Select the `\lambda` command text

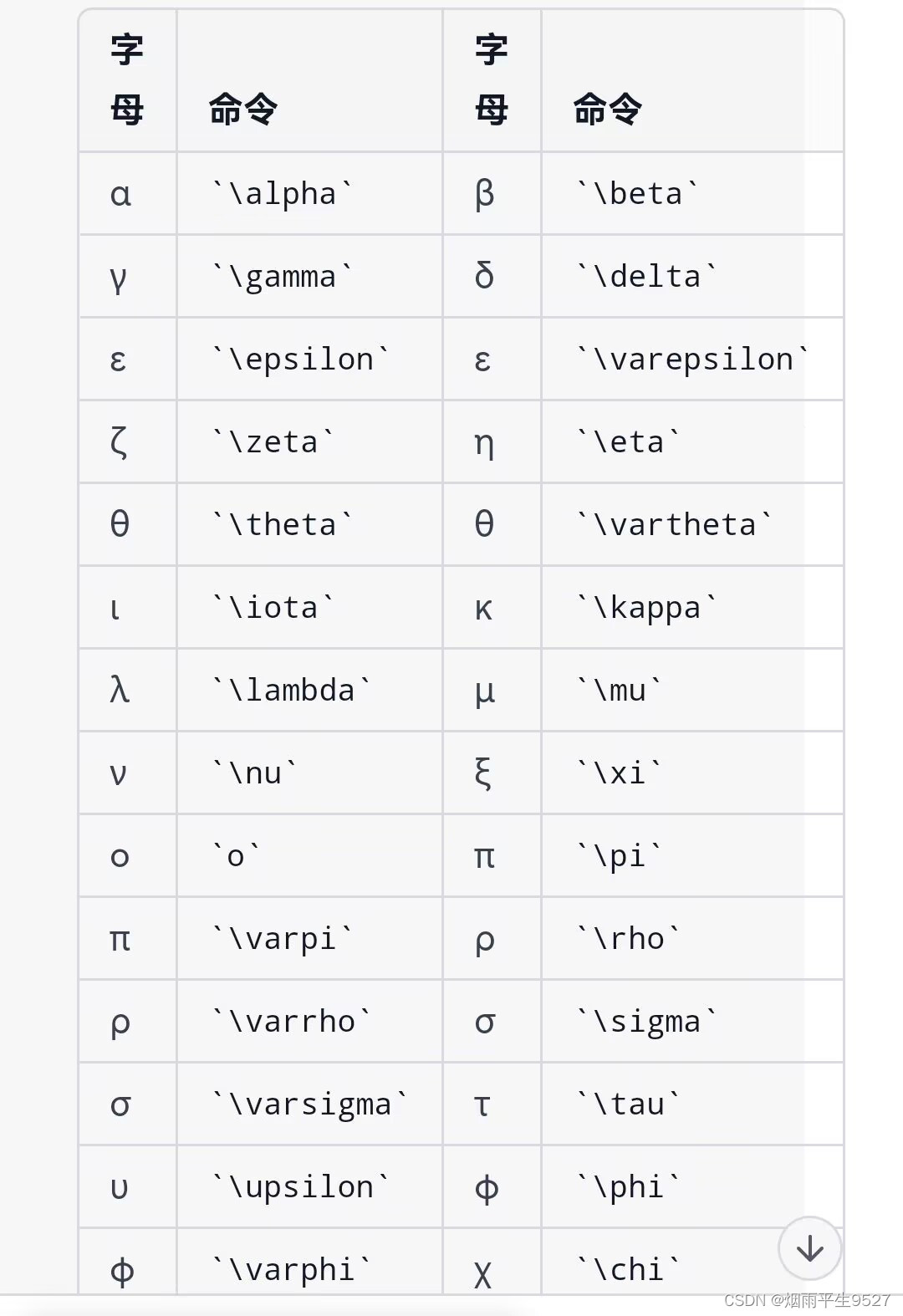coord(292,691)
